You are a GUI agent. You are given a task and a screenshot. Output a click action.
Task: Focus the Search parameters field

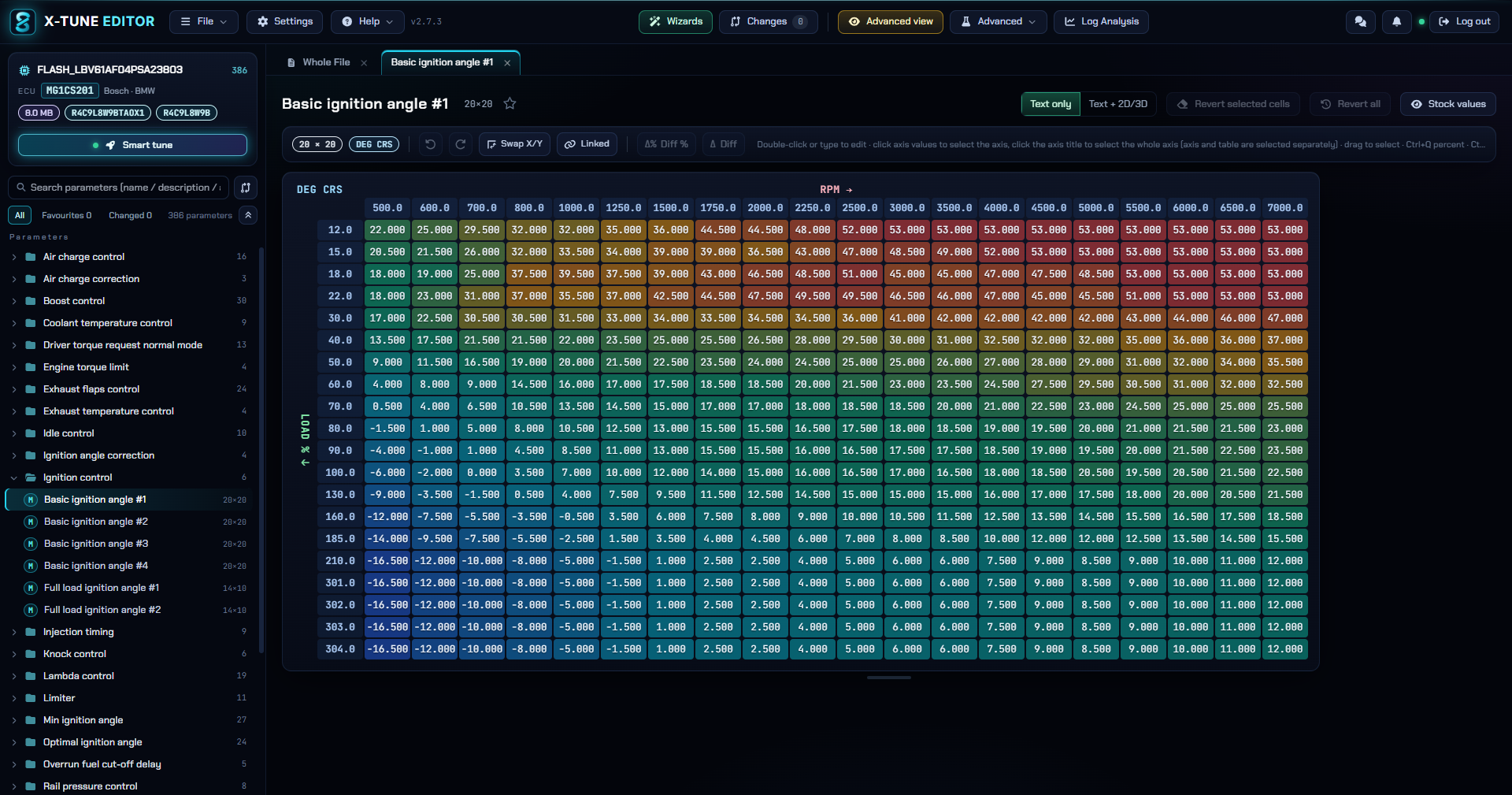(119, 188)
